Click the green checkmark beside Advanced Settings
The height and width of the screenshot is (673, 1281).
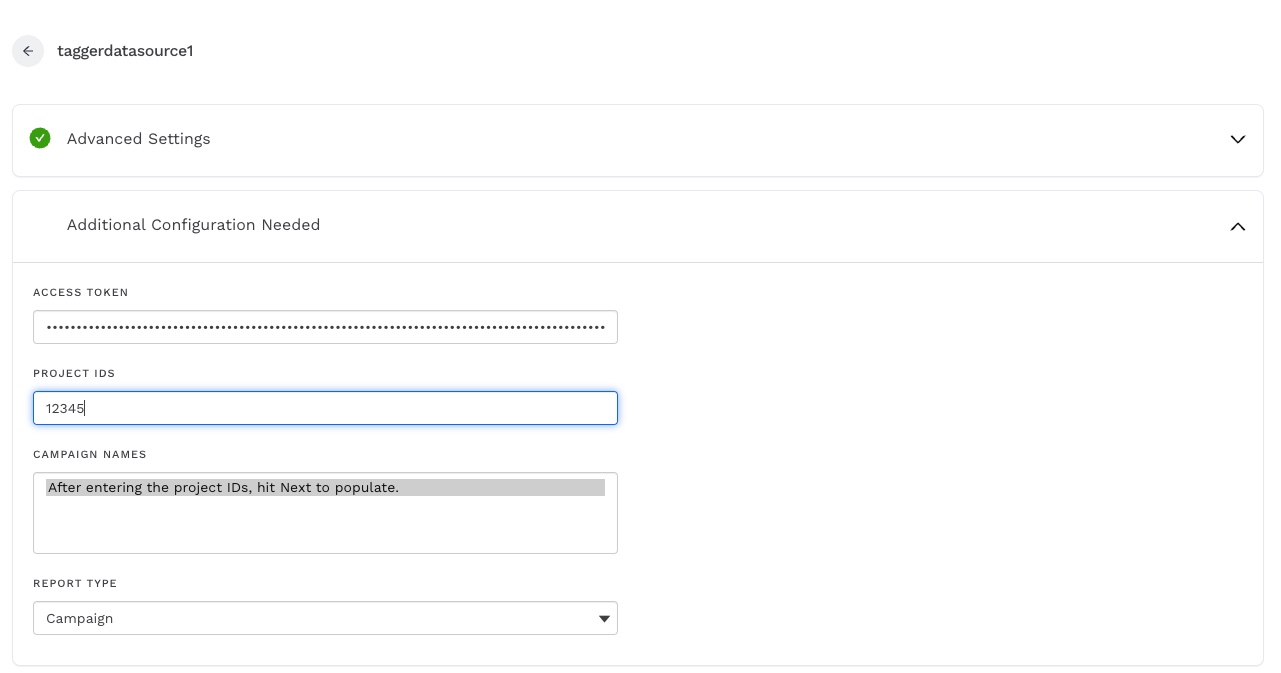(40, 138)
